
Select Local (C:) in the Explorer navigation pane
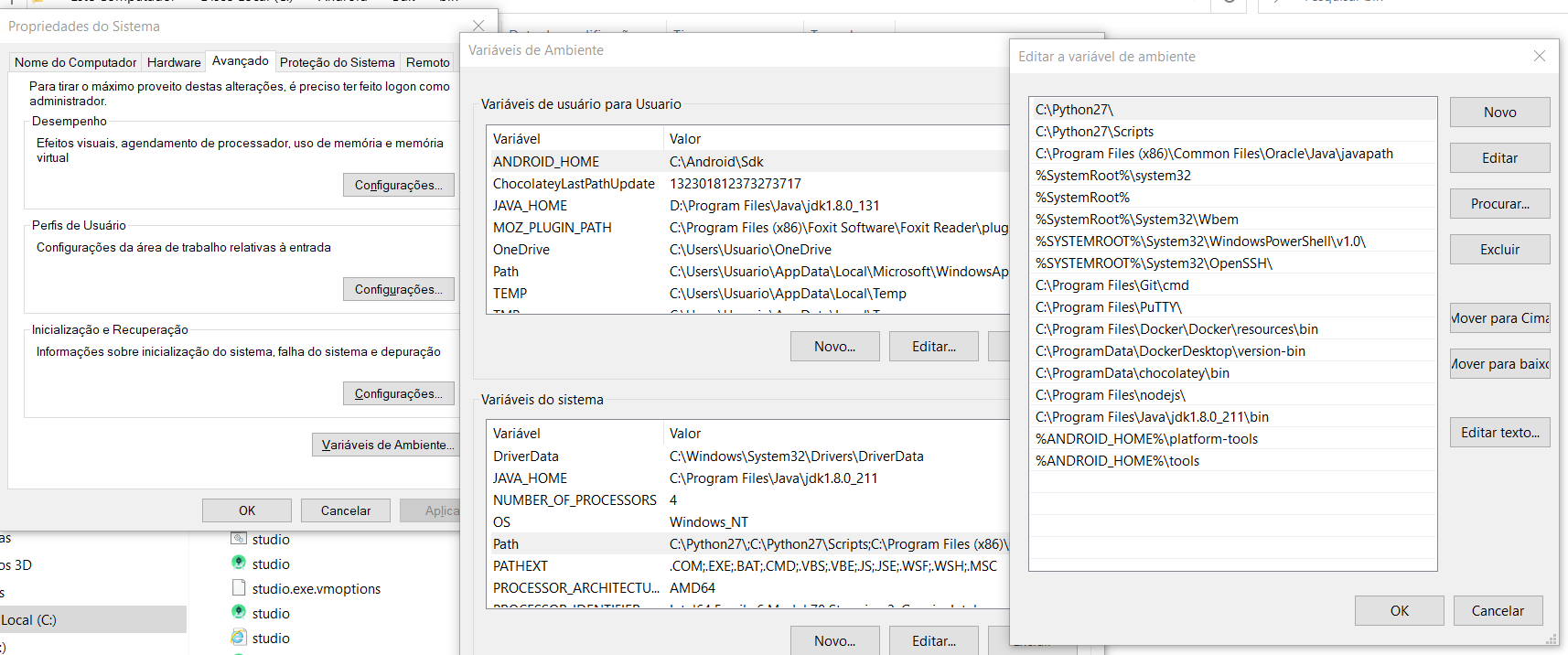click(91, 620)
